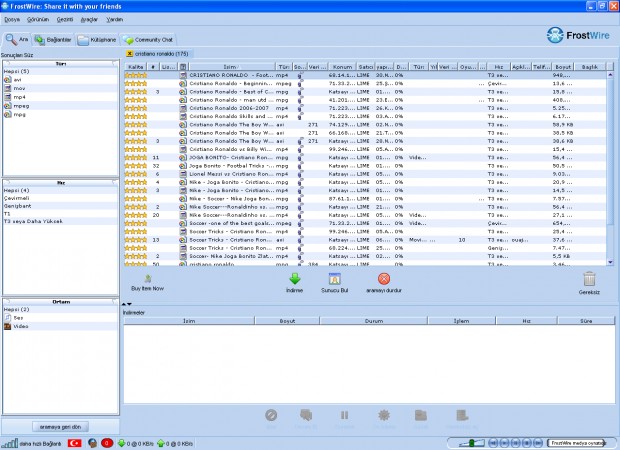This screenshot has height=450, width=620.
Task: Click the green download speed arrow in status bar
Action: point(121,443)
